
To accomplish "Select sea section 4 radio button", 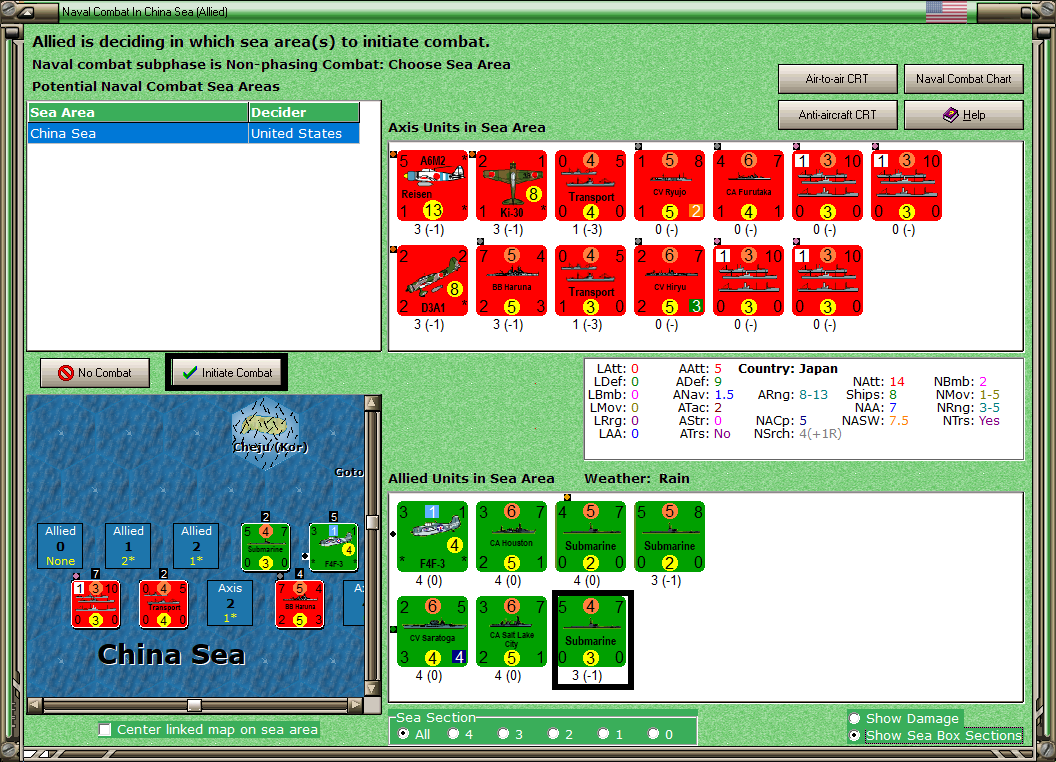I will click(x=453, y=734).
